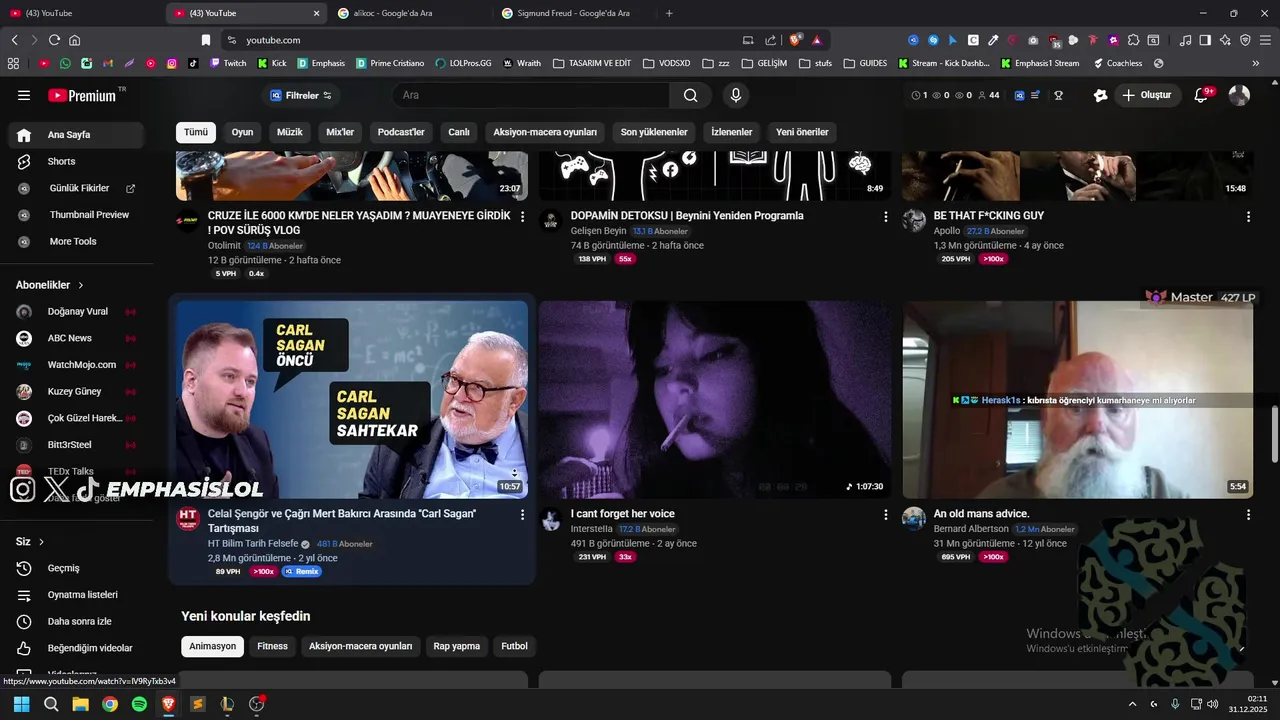Click the share icon in address bar
1280x720 pixels.
(x=770, y=40)
